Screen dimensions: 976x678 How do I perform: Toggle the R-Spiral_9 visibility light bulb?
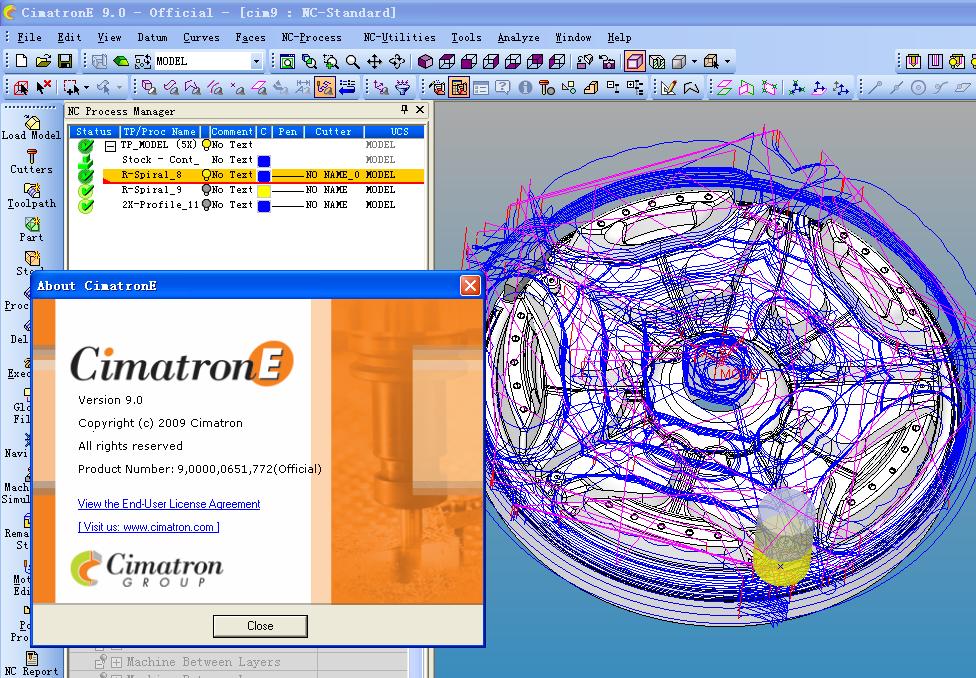pyautogui.click(x=206, y=190)
